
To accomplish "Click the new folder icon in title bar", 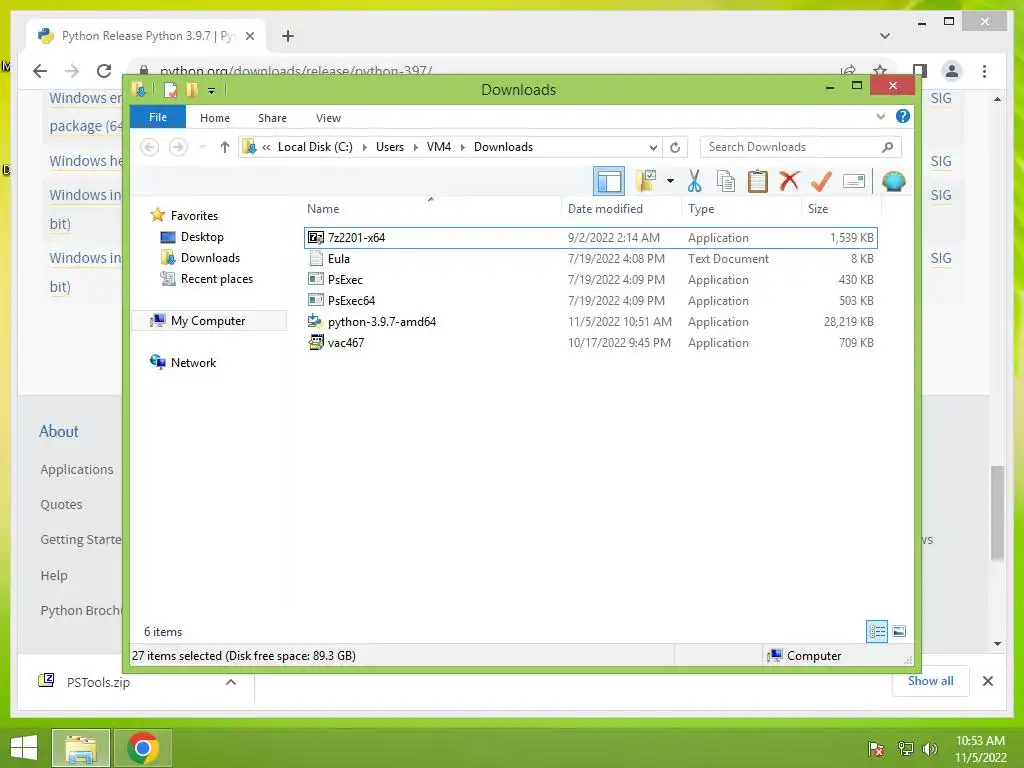I will click(x=191, y=89).
